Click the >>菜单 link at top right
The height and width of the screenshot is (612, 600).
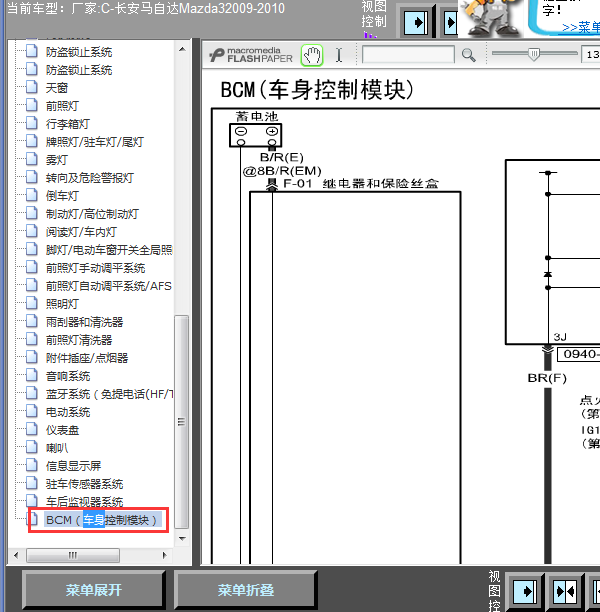coord(581,27)
